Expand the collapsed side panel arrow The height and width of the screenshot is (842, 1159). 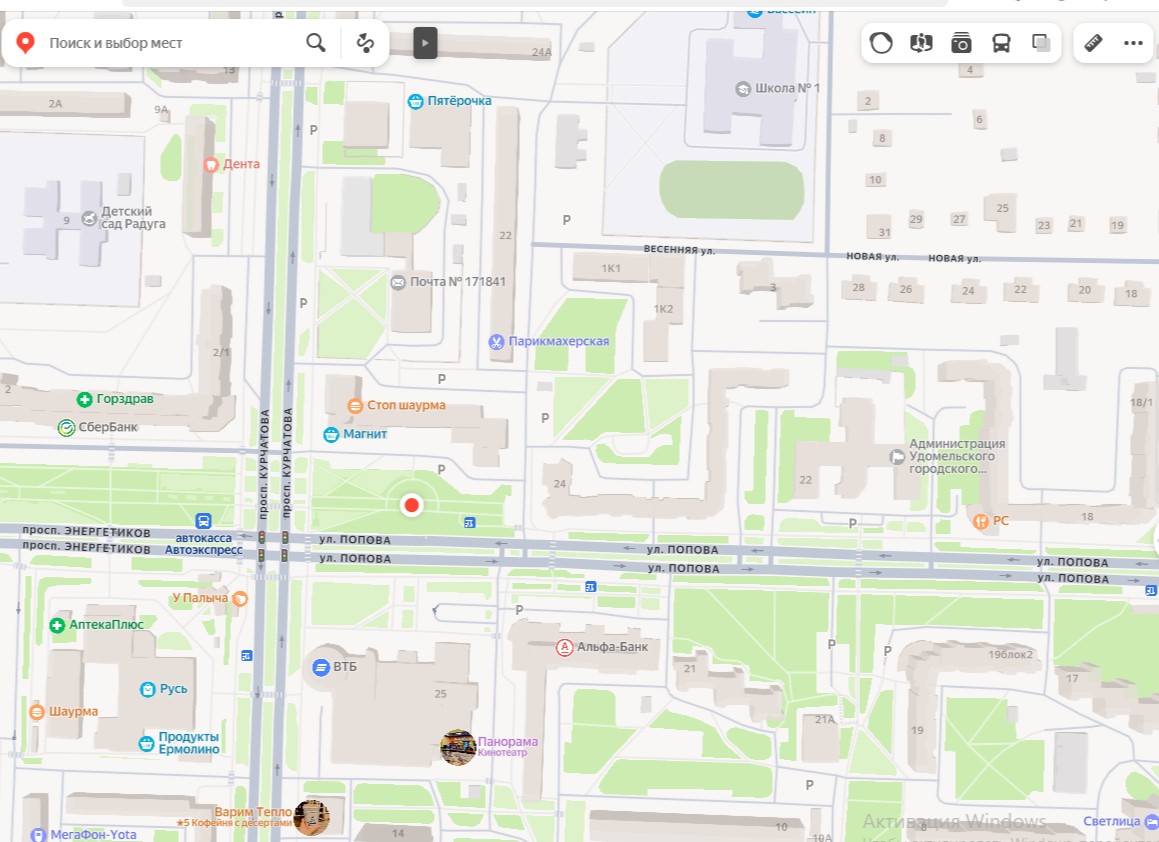pos(425,43)
